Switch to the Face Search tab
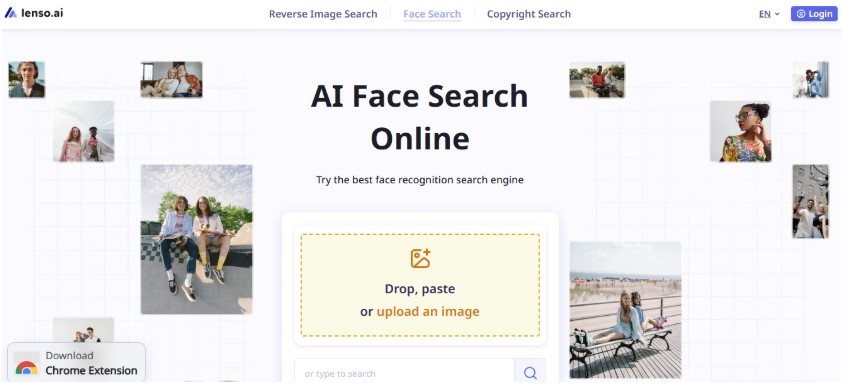The height and width of the screenshot is (384, 842). coord(432,14)
